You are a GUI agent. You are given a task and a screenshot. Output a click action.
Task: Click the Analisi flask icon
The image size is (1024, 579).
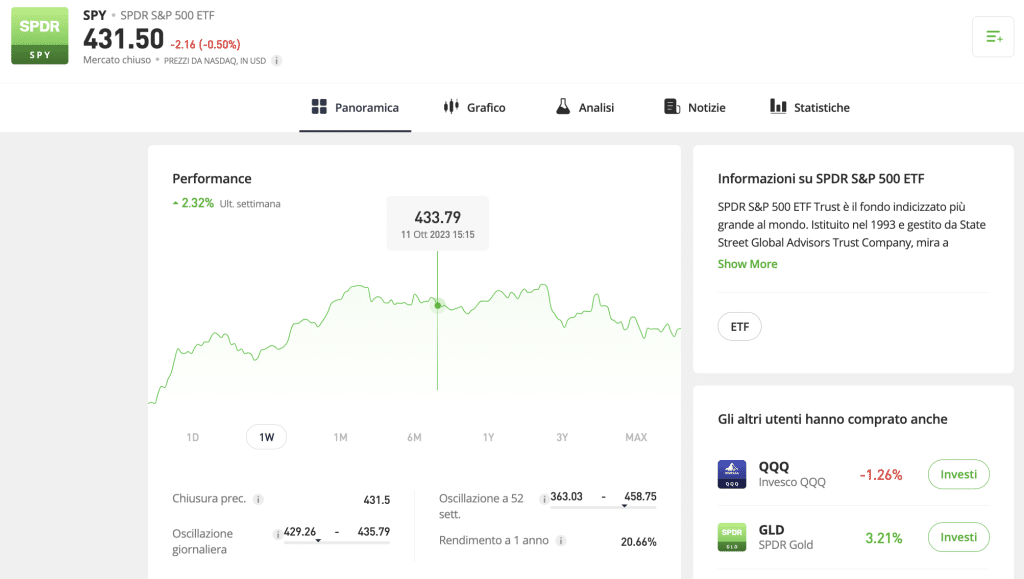point(562,107)
